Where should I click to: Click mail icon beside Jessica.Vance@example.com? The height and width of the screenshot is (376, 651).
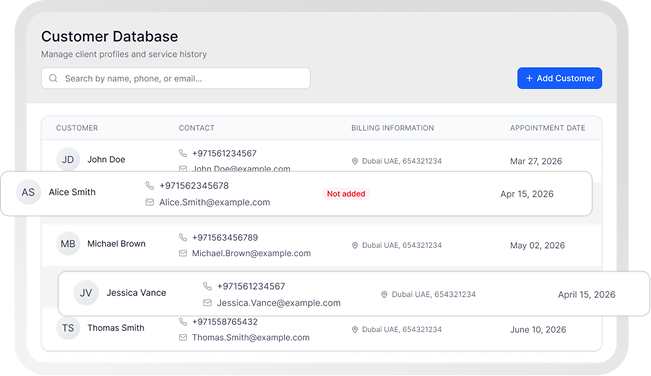pyautogui.click(x=207, y=303)
